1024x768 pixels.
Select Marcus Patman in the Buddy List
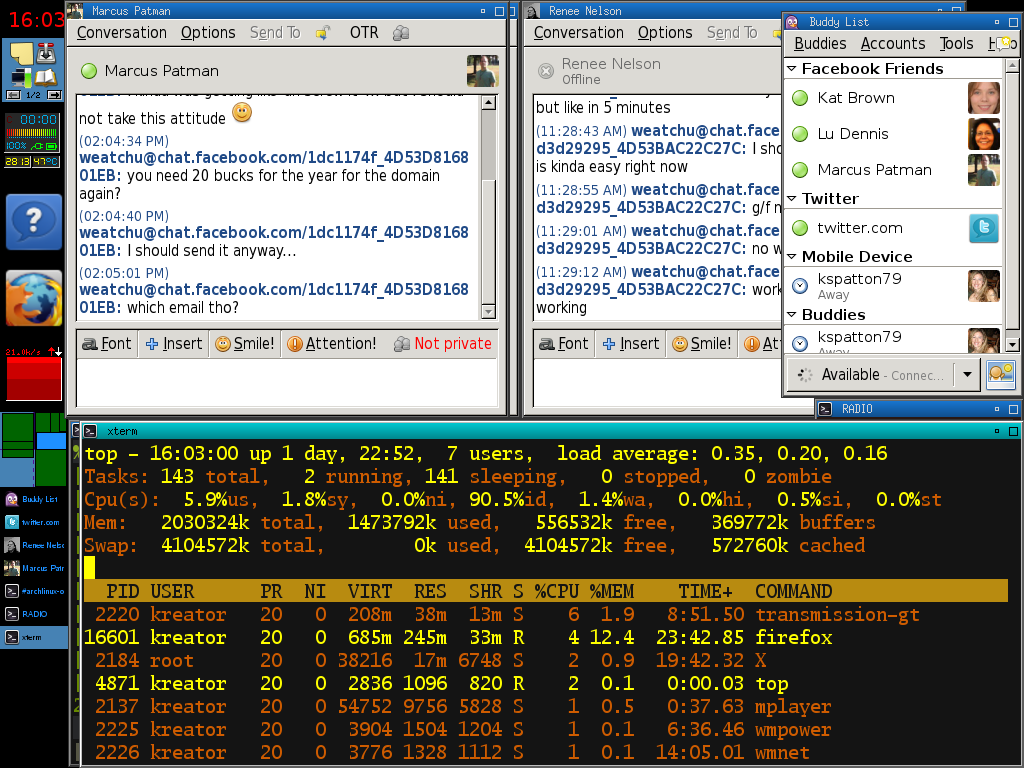(894, 170)
